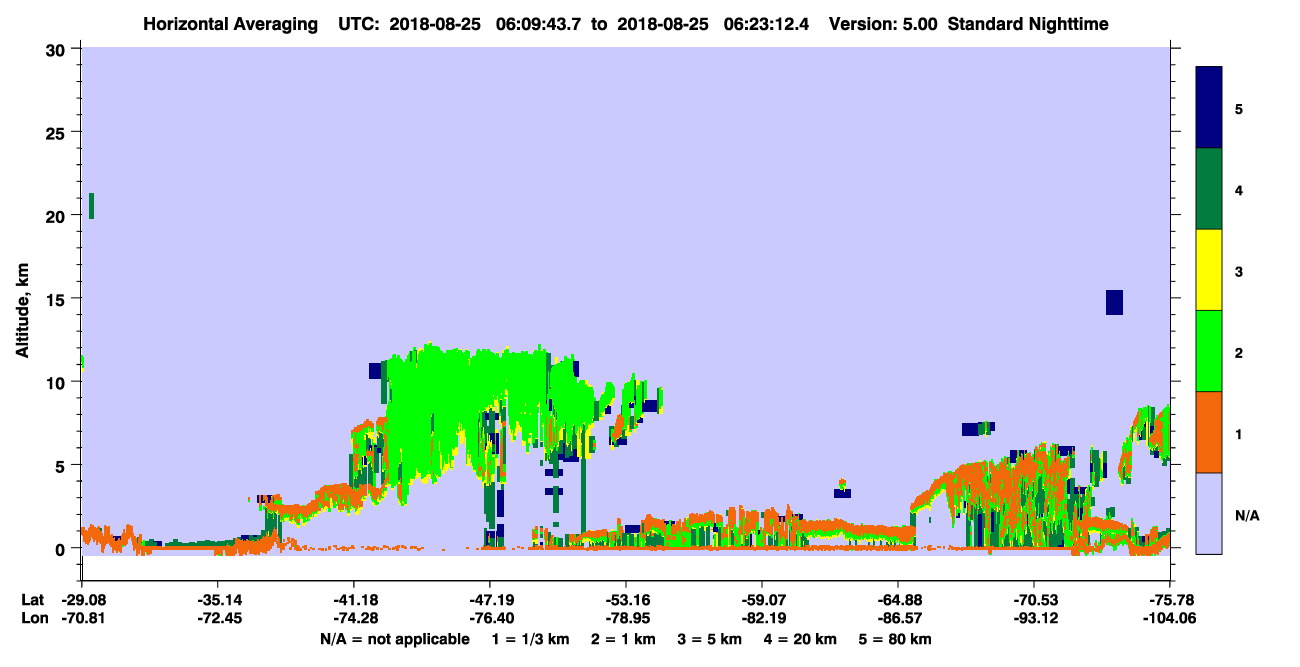Click the longitude value -104.06
The height and width of the screenshot is (667, 1300).
click(x=1170, y=617)
